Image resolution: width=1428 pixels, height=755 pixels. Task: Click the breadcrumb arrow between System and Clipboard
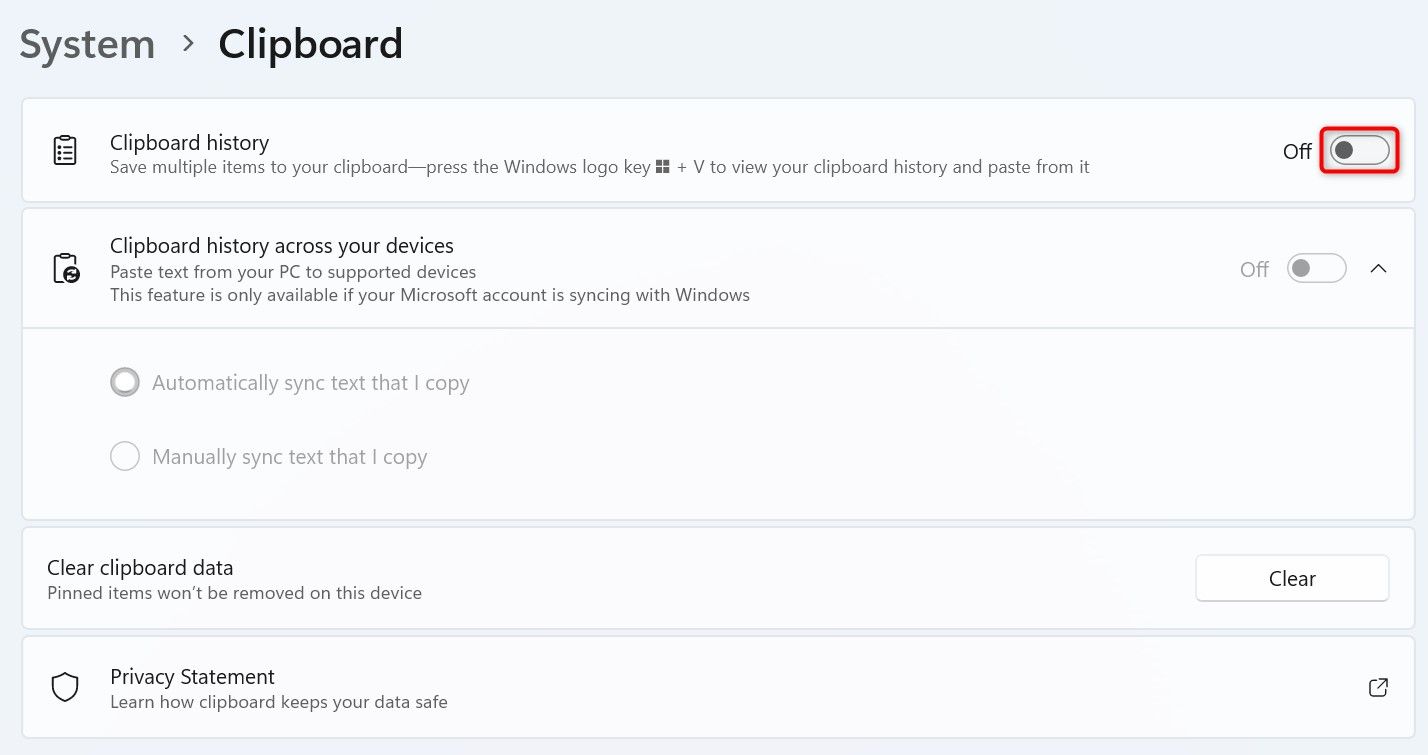[x=187, y=44]
